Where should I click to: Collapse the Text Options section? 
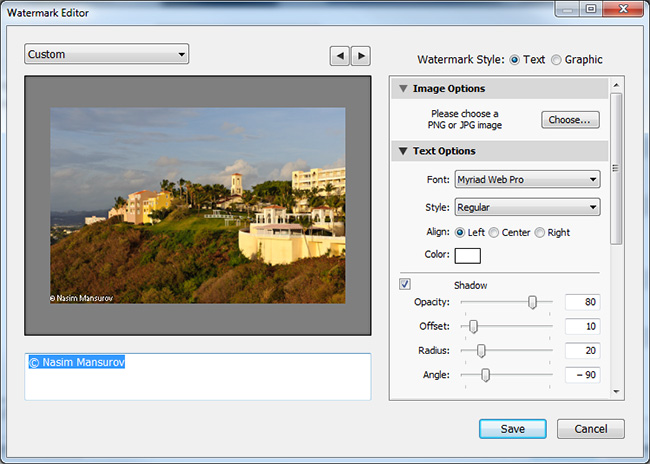[403, 152]
